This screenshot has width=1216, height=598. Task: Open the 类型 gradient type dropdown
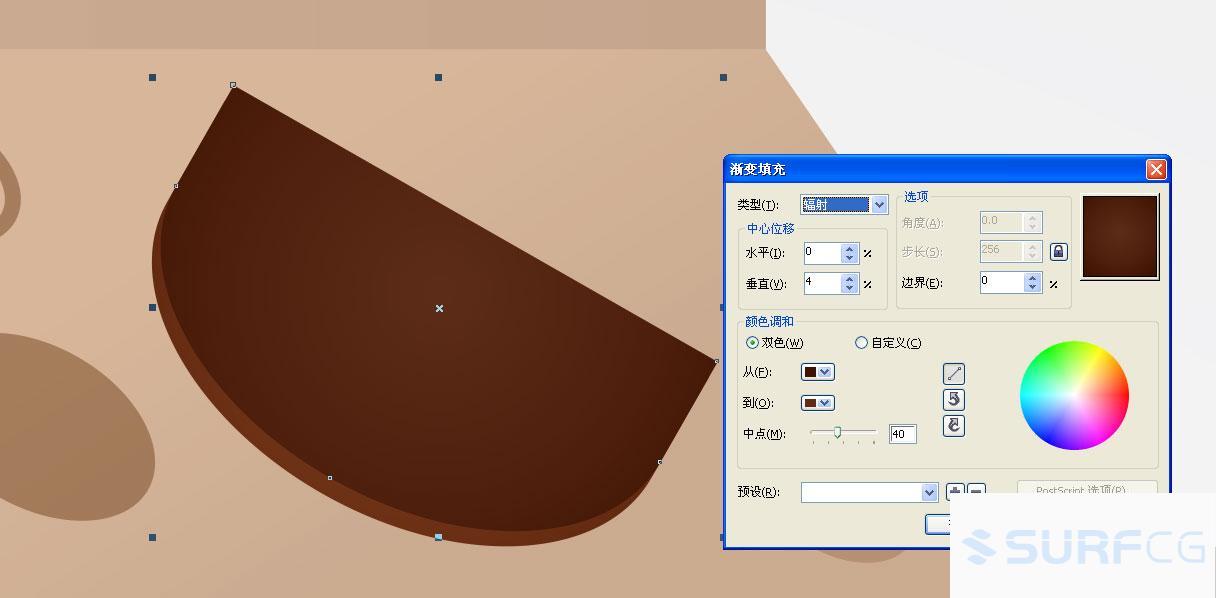879,204
